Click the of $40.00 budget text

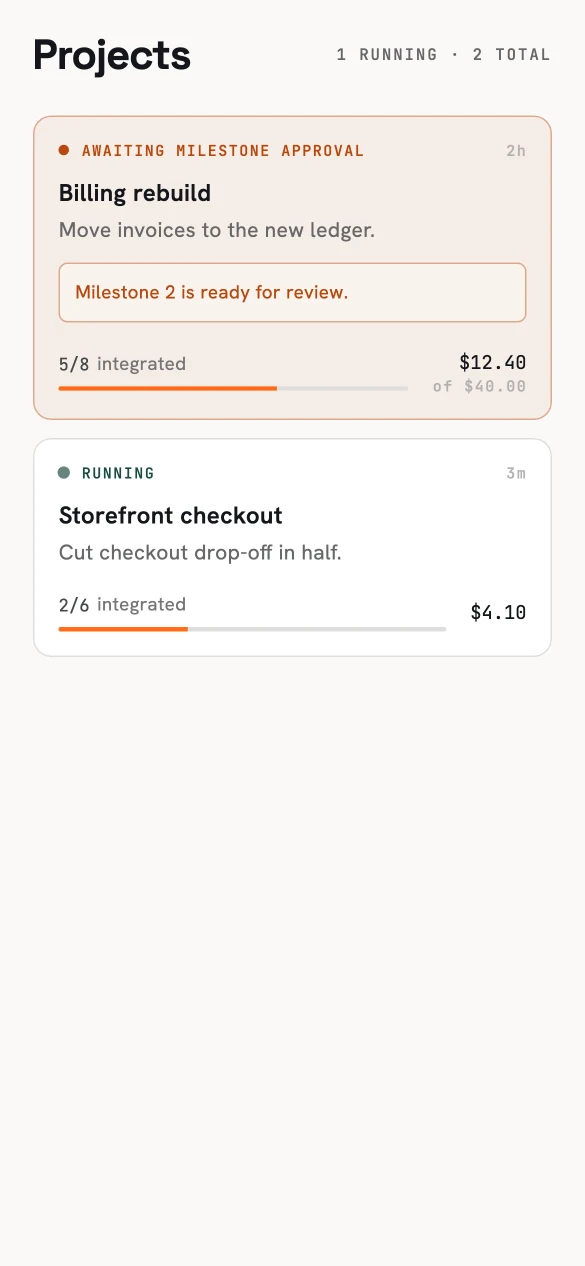coord(479,386)
